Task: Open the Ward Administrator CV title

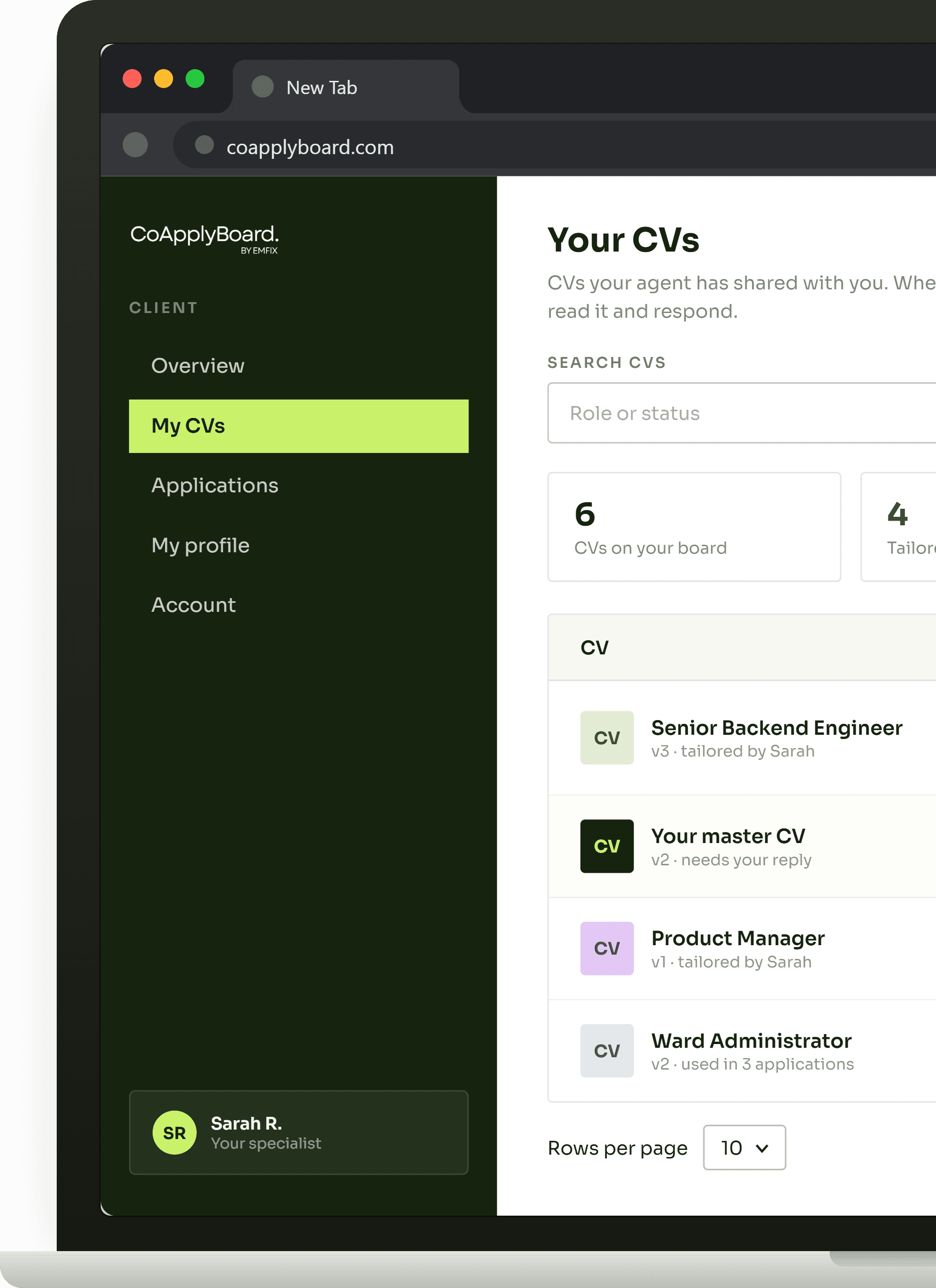Action: click(x=752, y=1040)
